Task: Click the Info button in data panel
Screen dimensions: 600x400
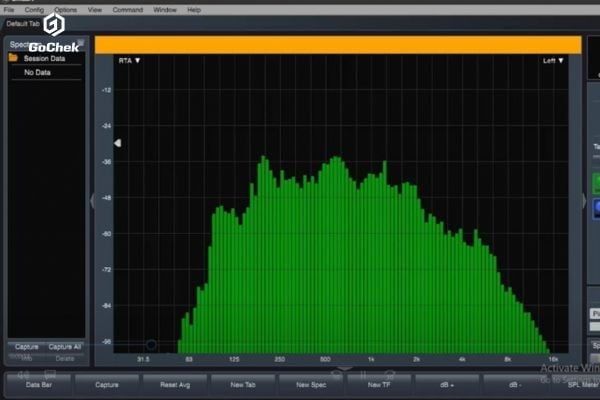Action: click(x=26, y=359)
